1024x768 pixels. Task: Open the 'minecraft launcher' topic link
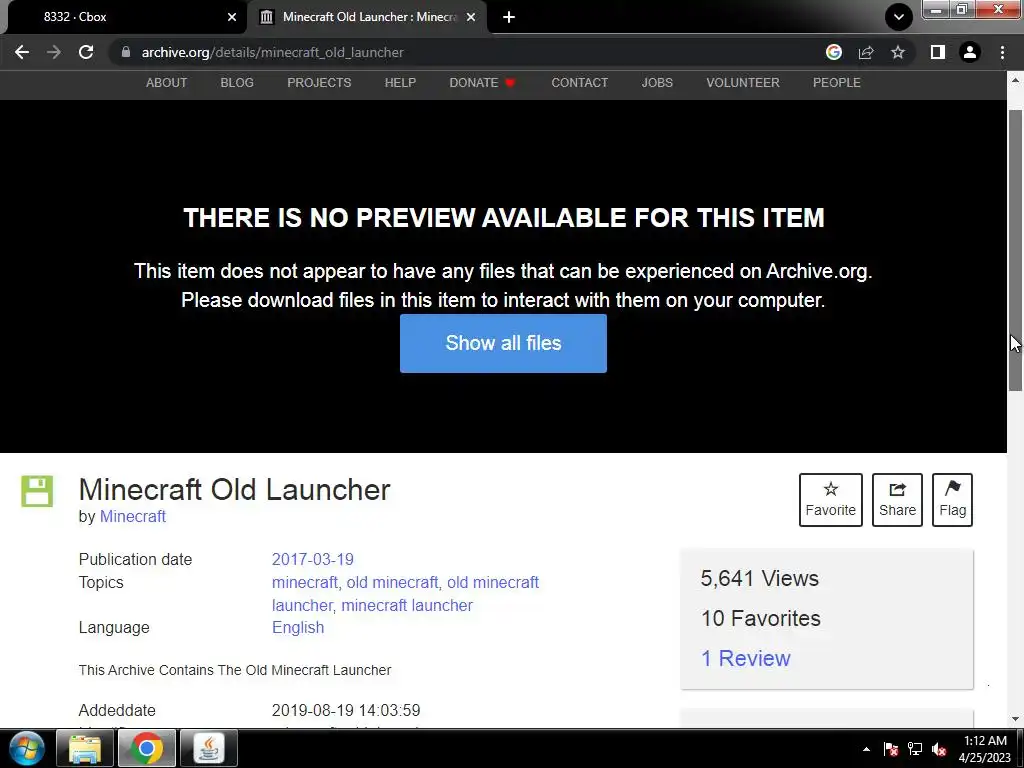[x=407, y=605]
